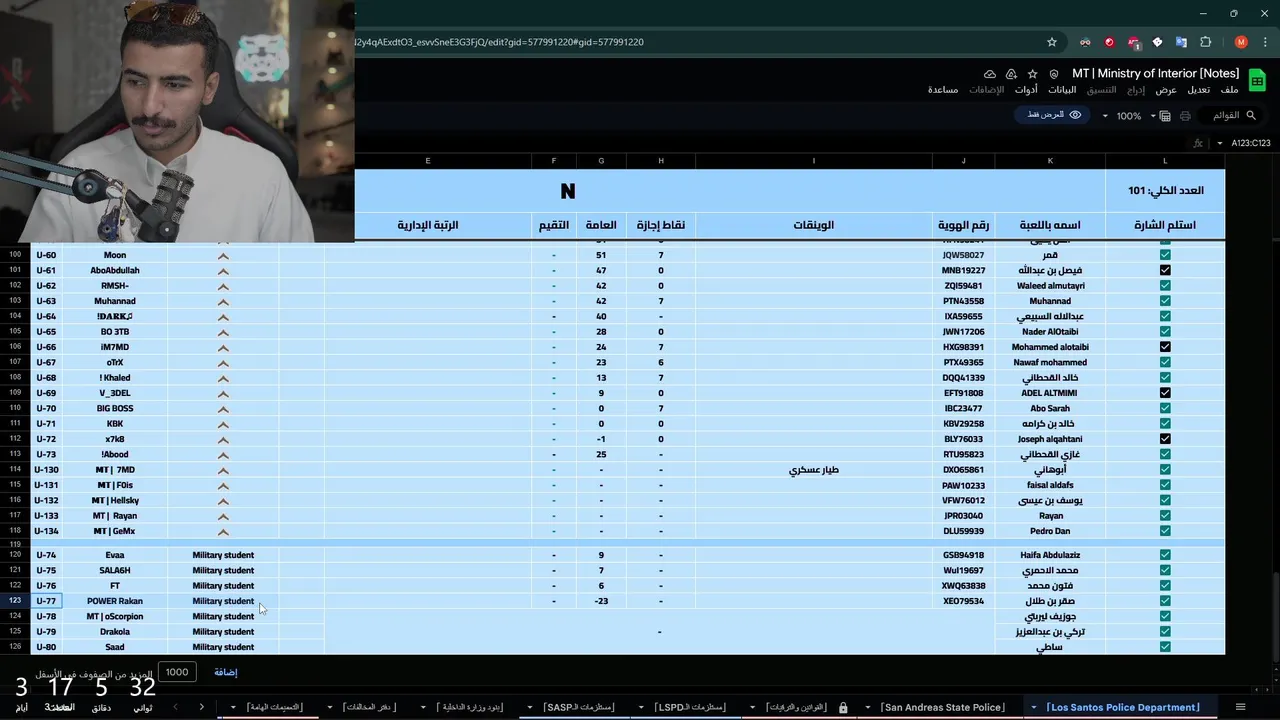Screen dimensions: 1280x720
Task: Click the up-chevron in the BIG BOSS row
Action: click(x=223, y=409)
